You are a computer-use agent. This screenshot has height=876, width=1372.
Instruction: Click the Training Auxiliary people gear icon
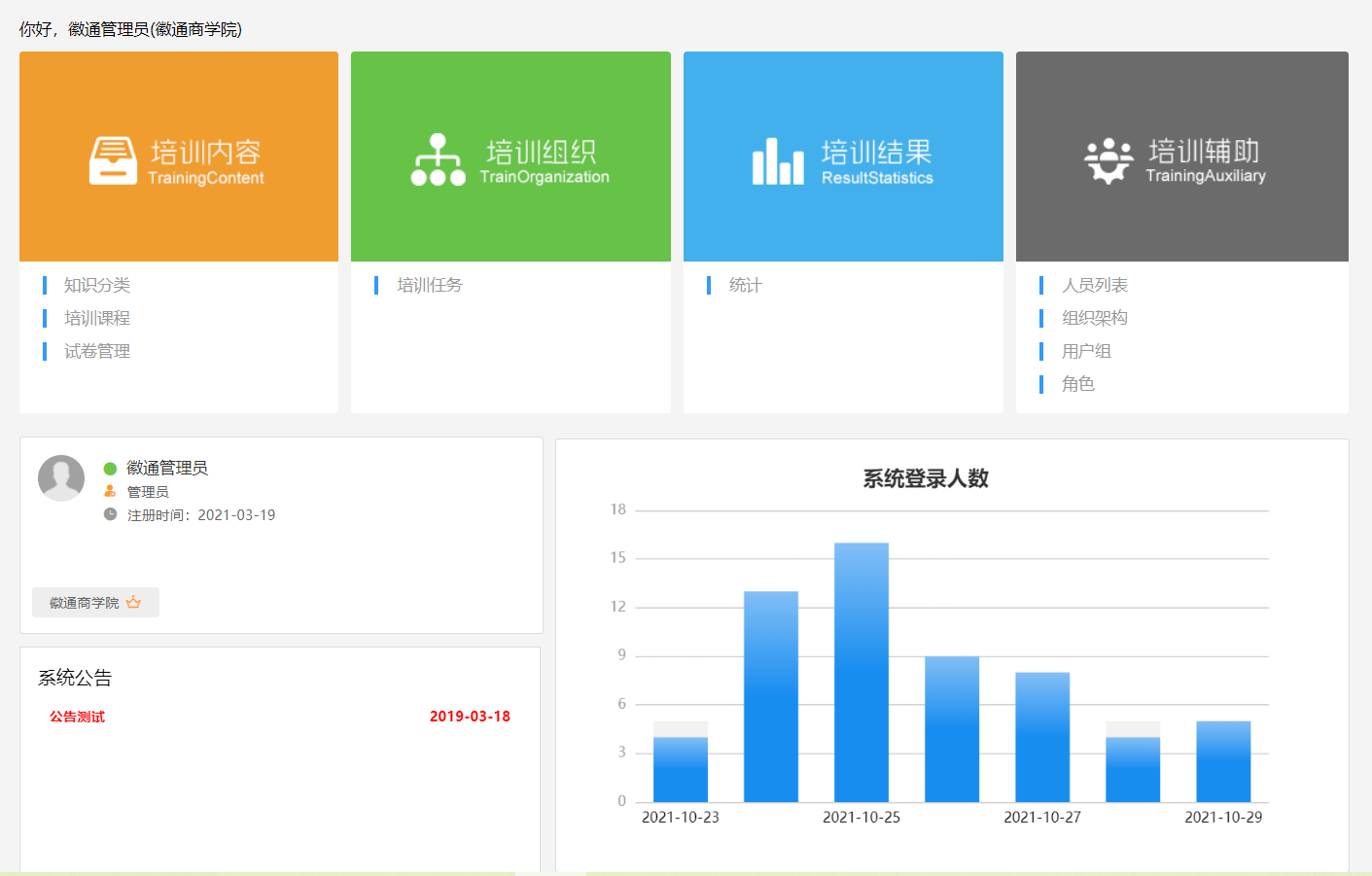[x=1108, y=160]
